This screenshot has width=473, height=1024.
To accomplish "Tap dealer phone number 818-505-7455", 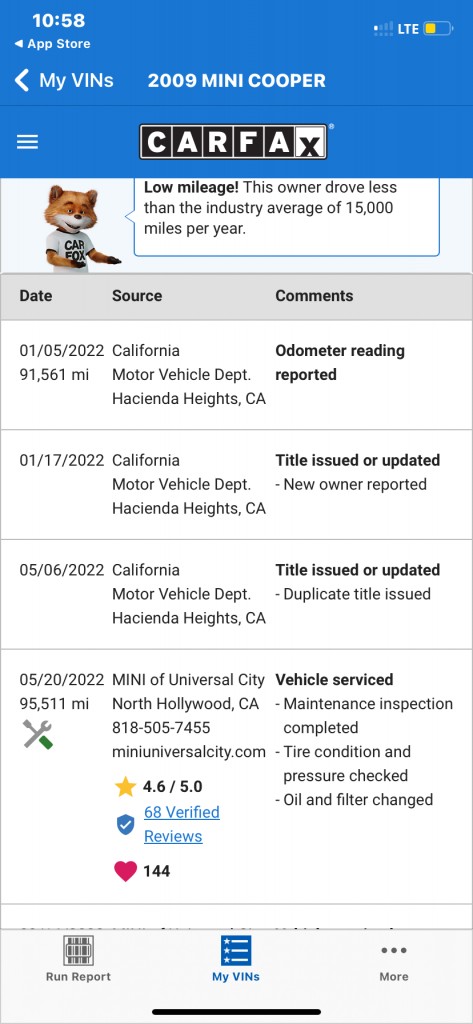I will pos(161,728).
